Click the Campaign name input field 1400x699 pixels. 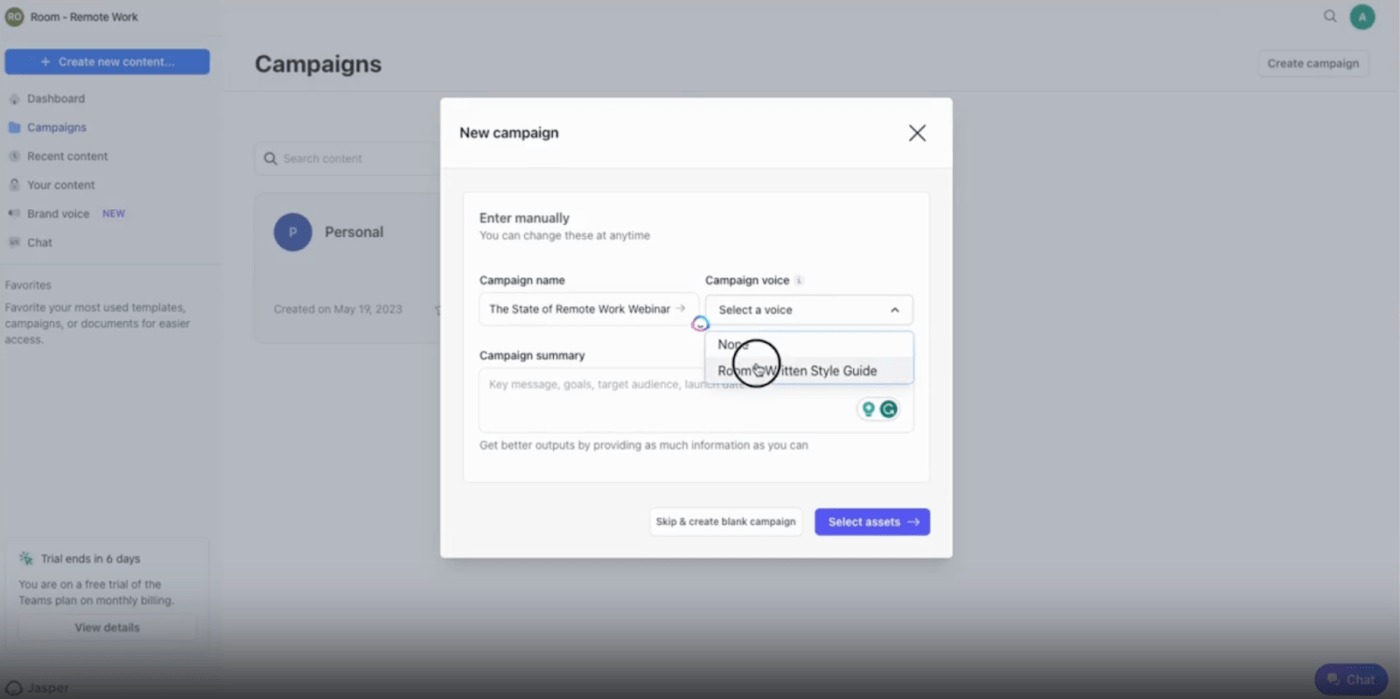(x=588, y=309)
